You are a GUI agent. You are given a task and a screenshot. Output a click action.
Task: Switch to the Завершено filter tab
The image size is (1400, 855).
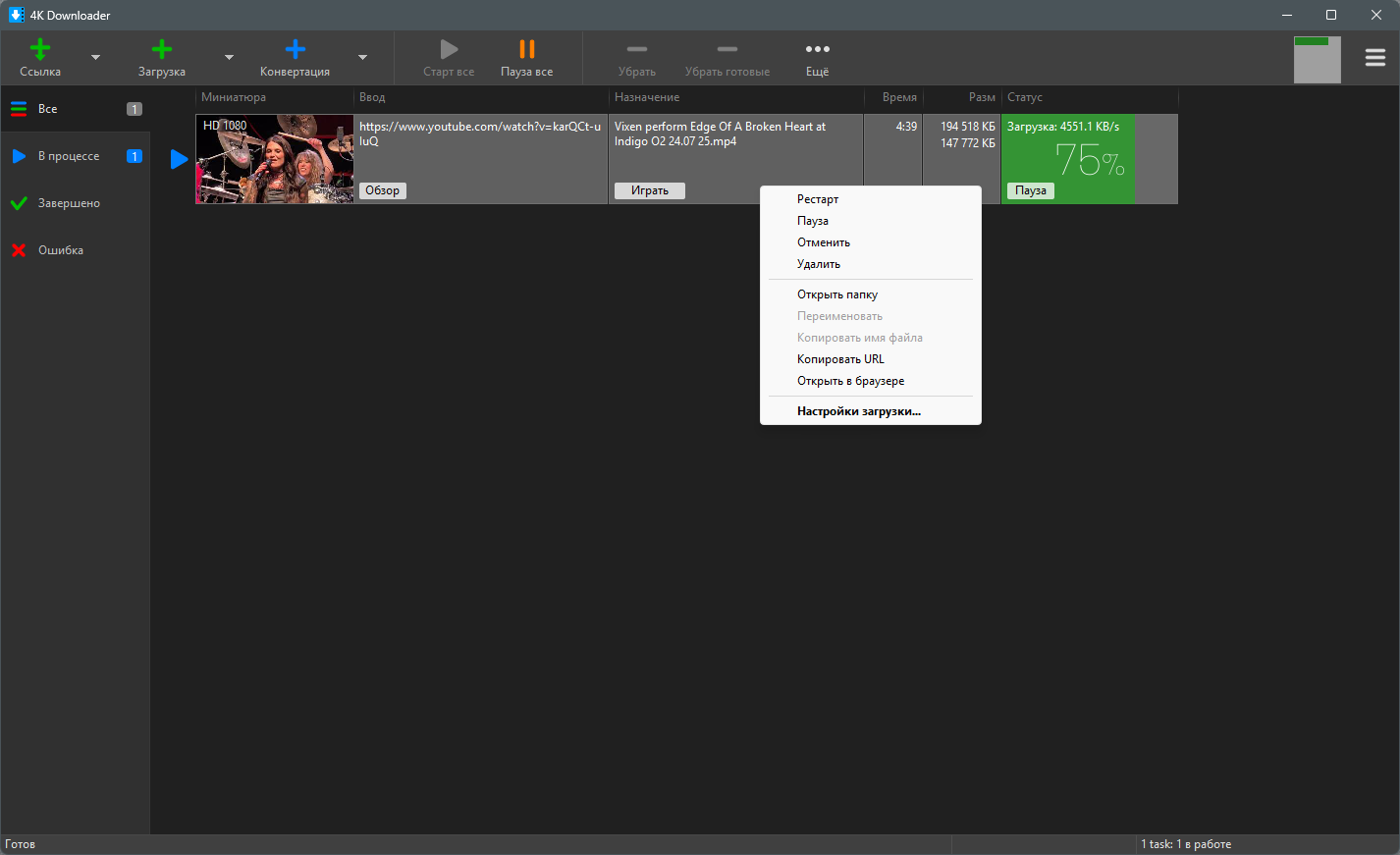(69, 203)
